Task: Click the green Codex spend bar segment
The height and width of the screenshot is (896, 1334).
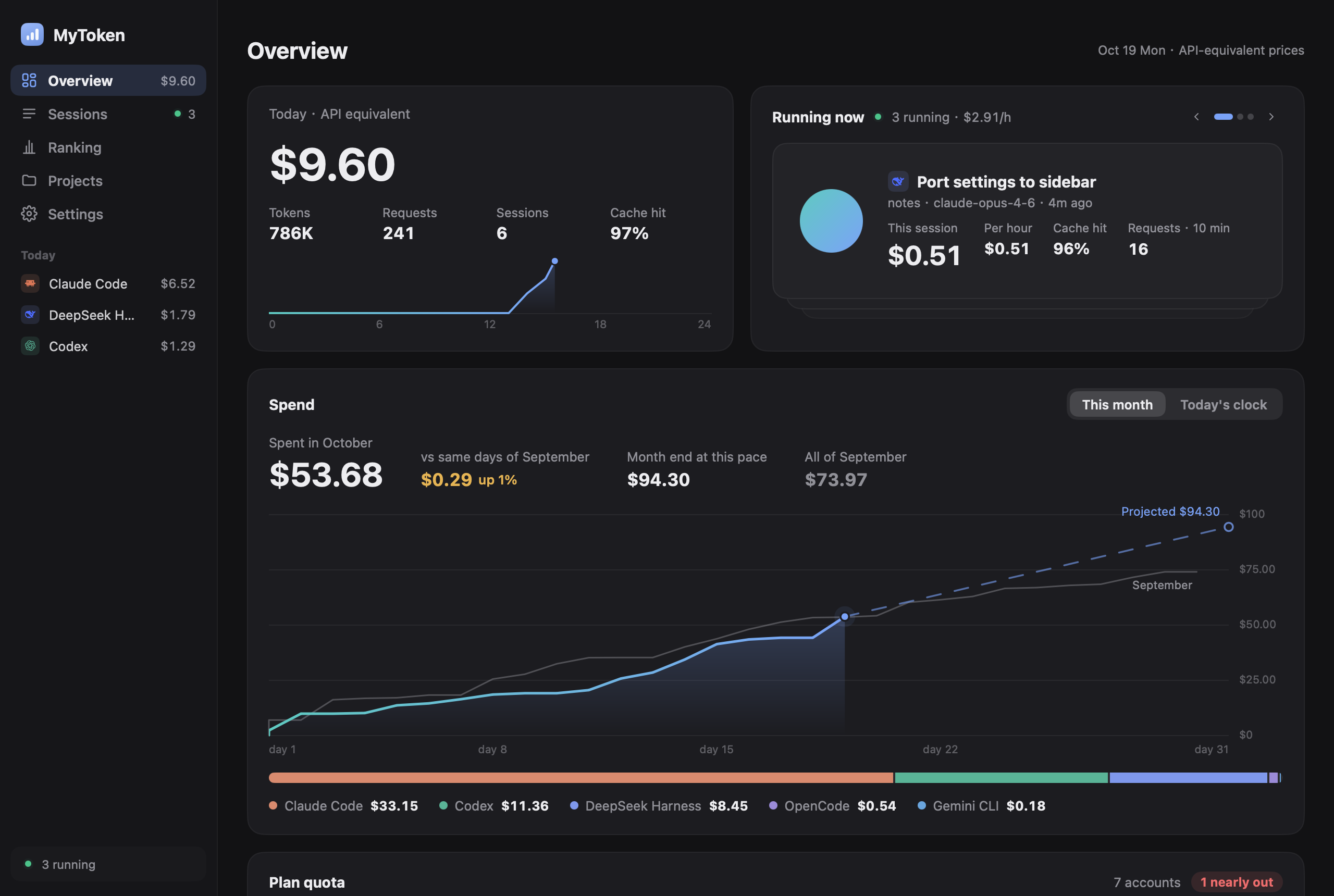Action: click(x=1001, y=778)
